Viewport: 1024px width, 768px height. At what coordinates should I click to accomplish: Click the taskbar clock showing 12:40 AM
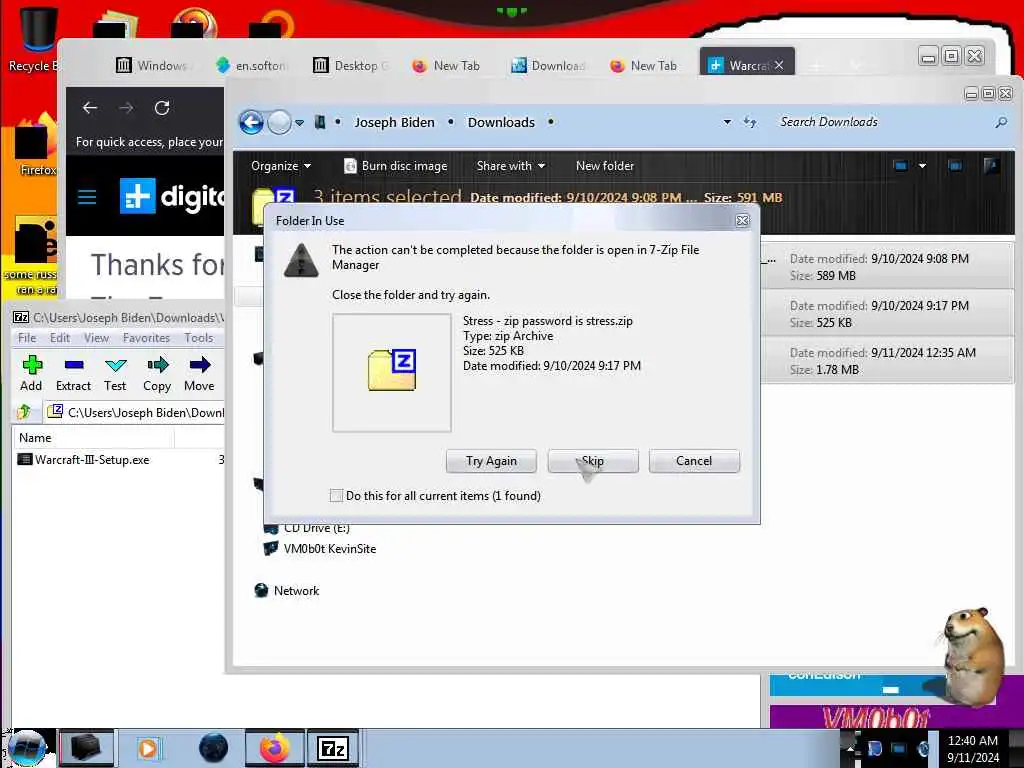[972, 748]
